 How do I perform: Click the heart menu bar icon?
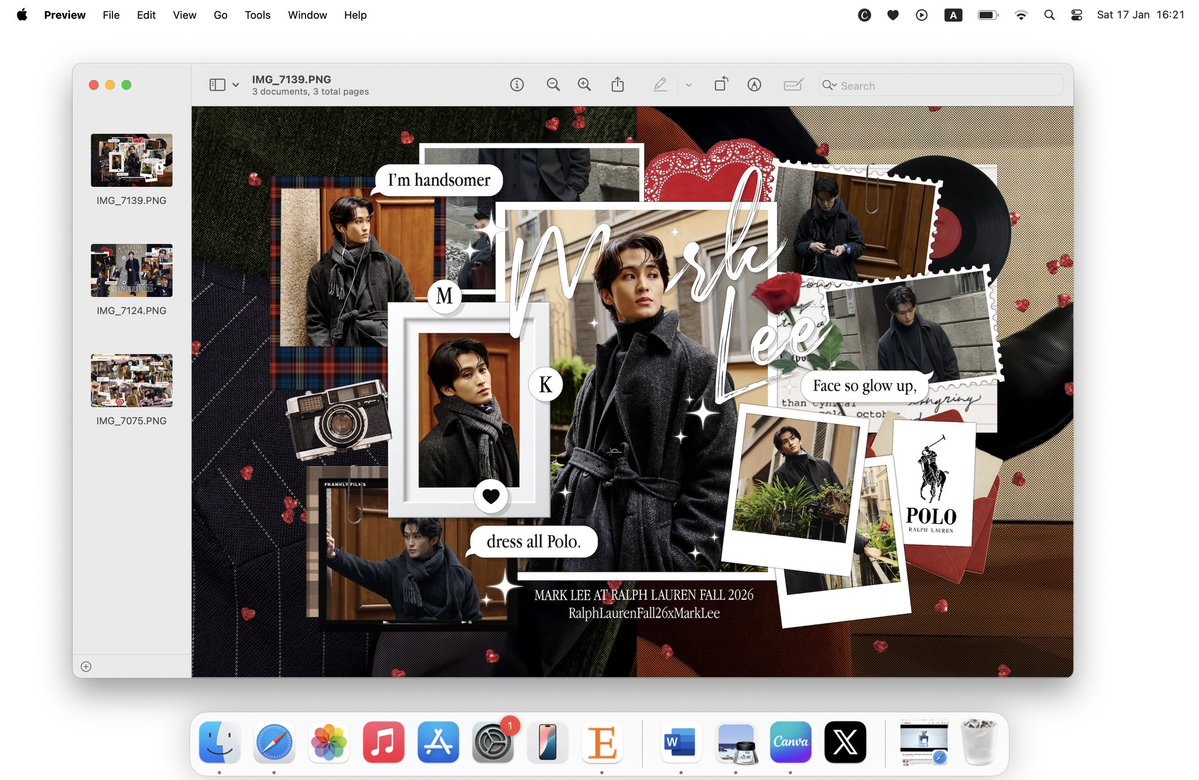coord(892,15)
